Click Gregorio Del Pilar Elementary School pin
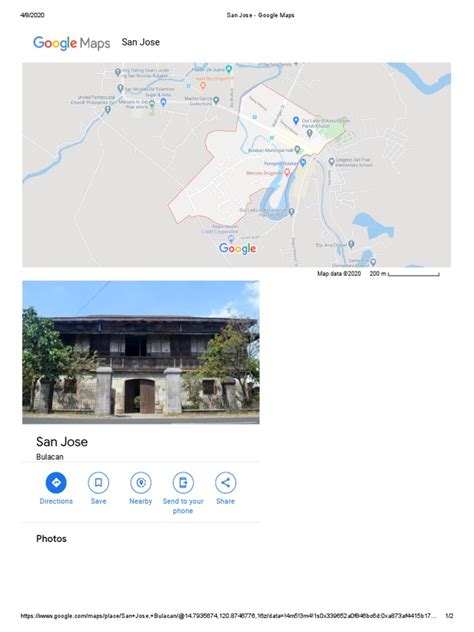Image resolution: width=474 pixels, height=632 pixels. click(x=331, y=161)
